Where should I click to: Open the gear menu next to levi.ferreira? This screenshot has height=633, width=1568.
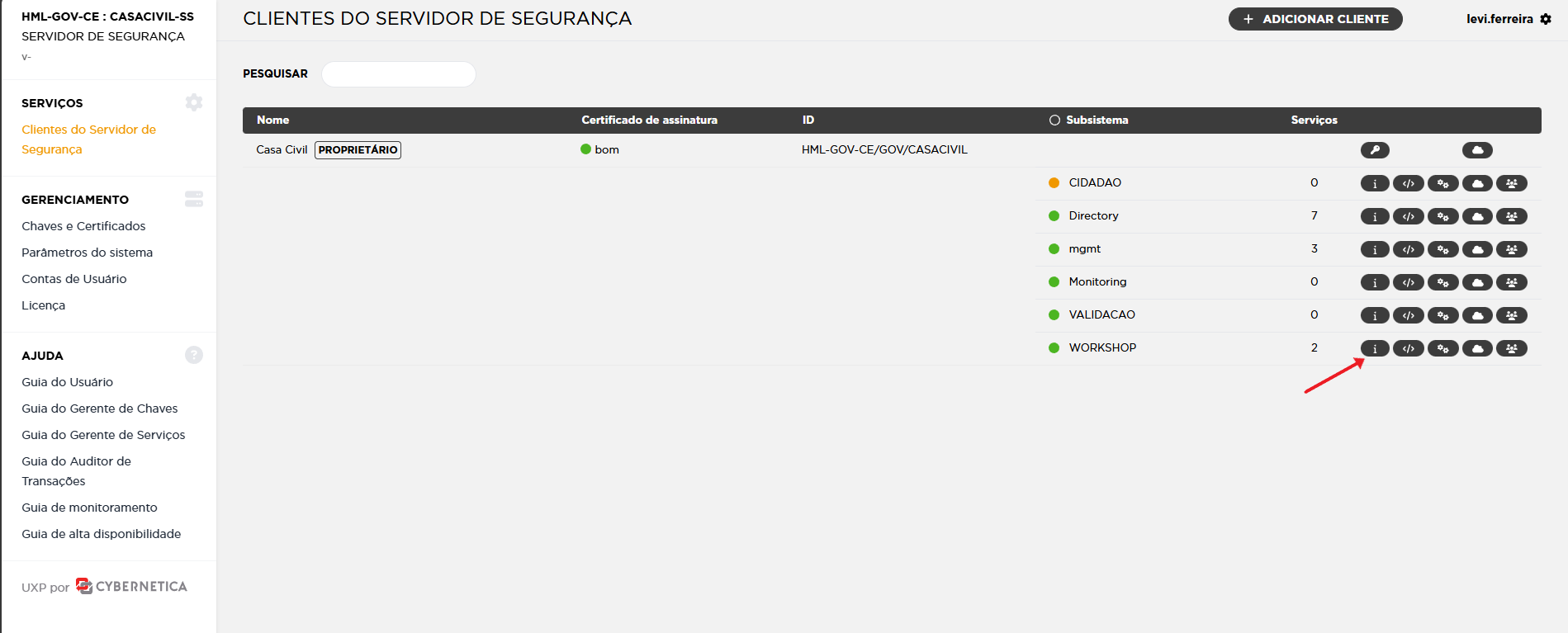(x=1546, y=19)
